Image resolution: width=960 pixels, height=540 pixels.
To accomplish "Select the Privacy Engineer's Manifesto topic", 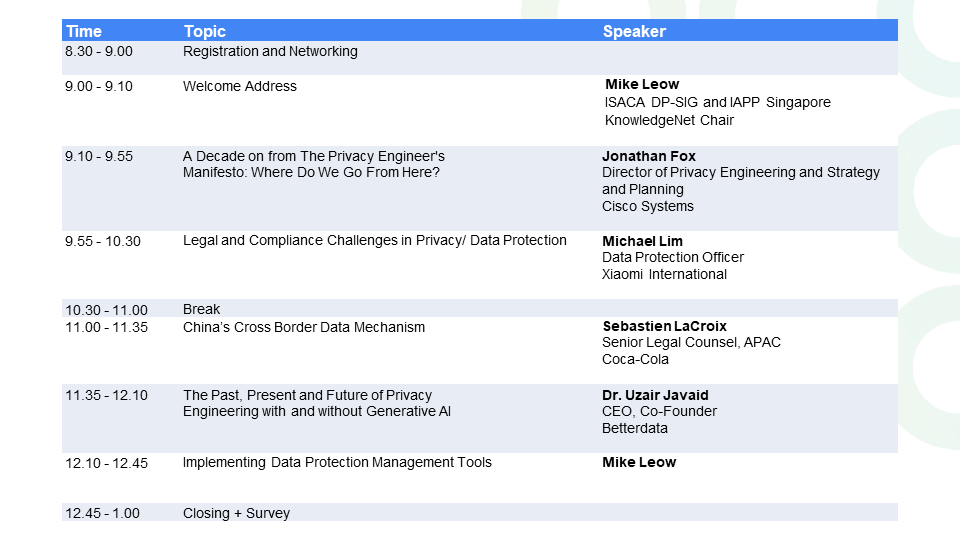I will pyautogui.click(x=313, y=164).
